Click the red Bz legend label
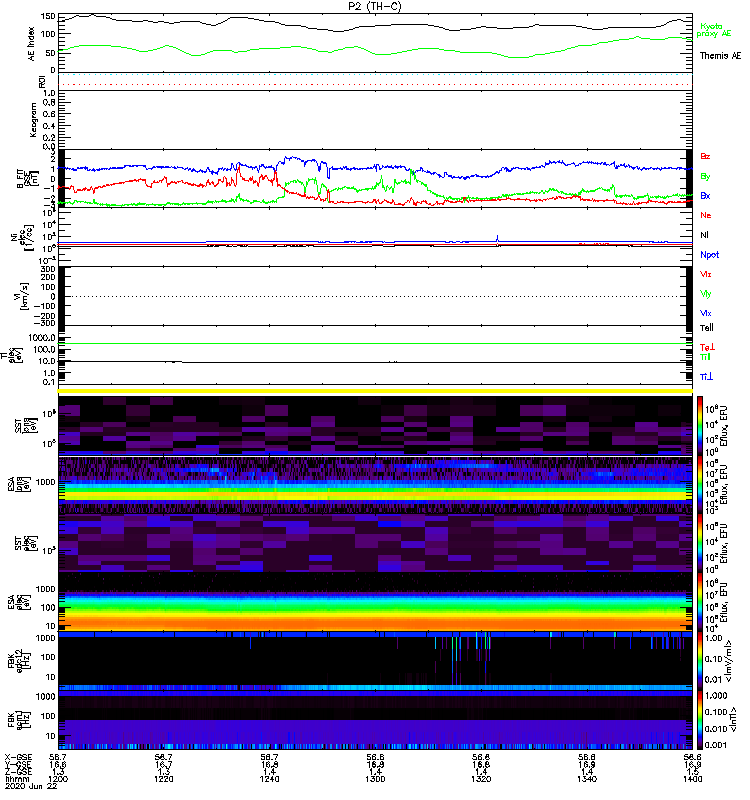 [705, 156]
